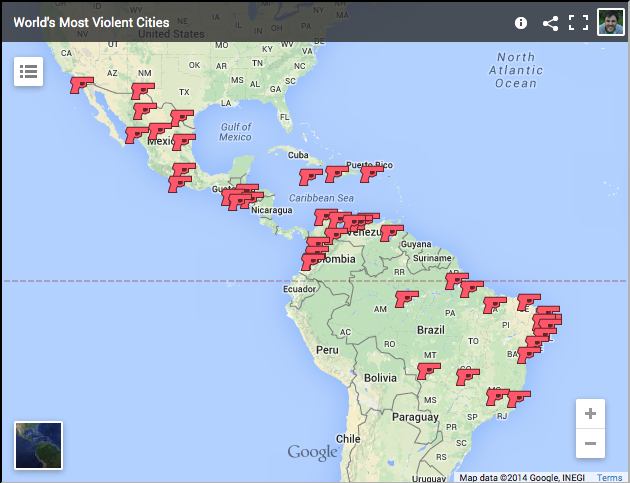Click the Paraguay country label
Screen dimensions: 630x483
tap(415, 418)
